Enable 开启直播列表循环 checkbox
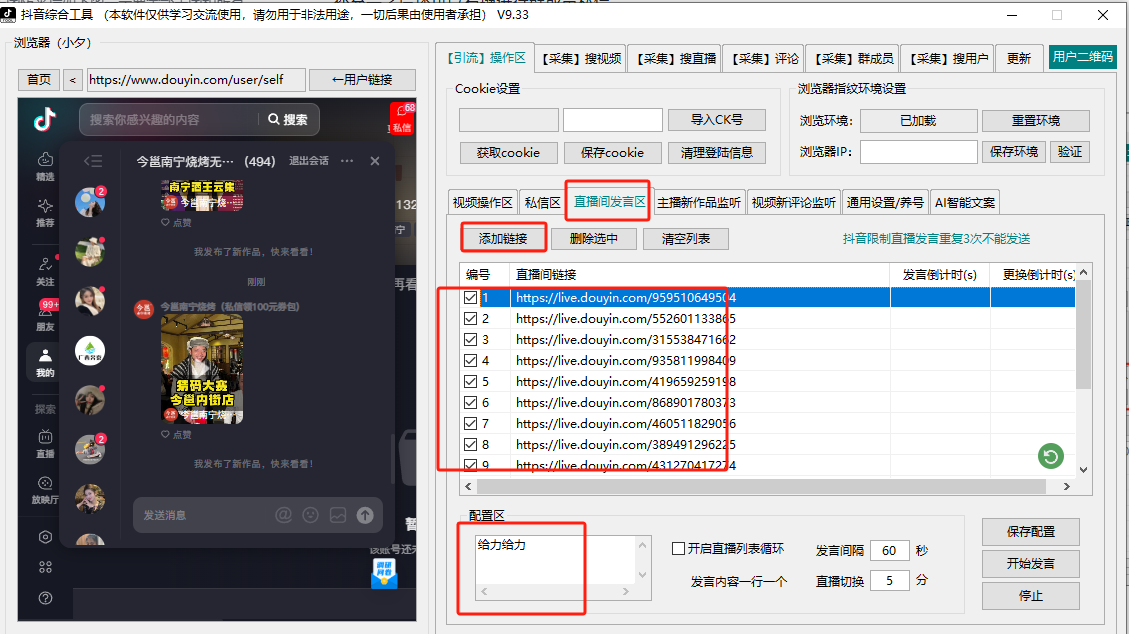1129x634 pixels. coord(678,548)
